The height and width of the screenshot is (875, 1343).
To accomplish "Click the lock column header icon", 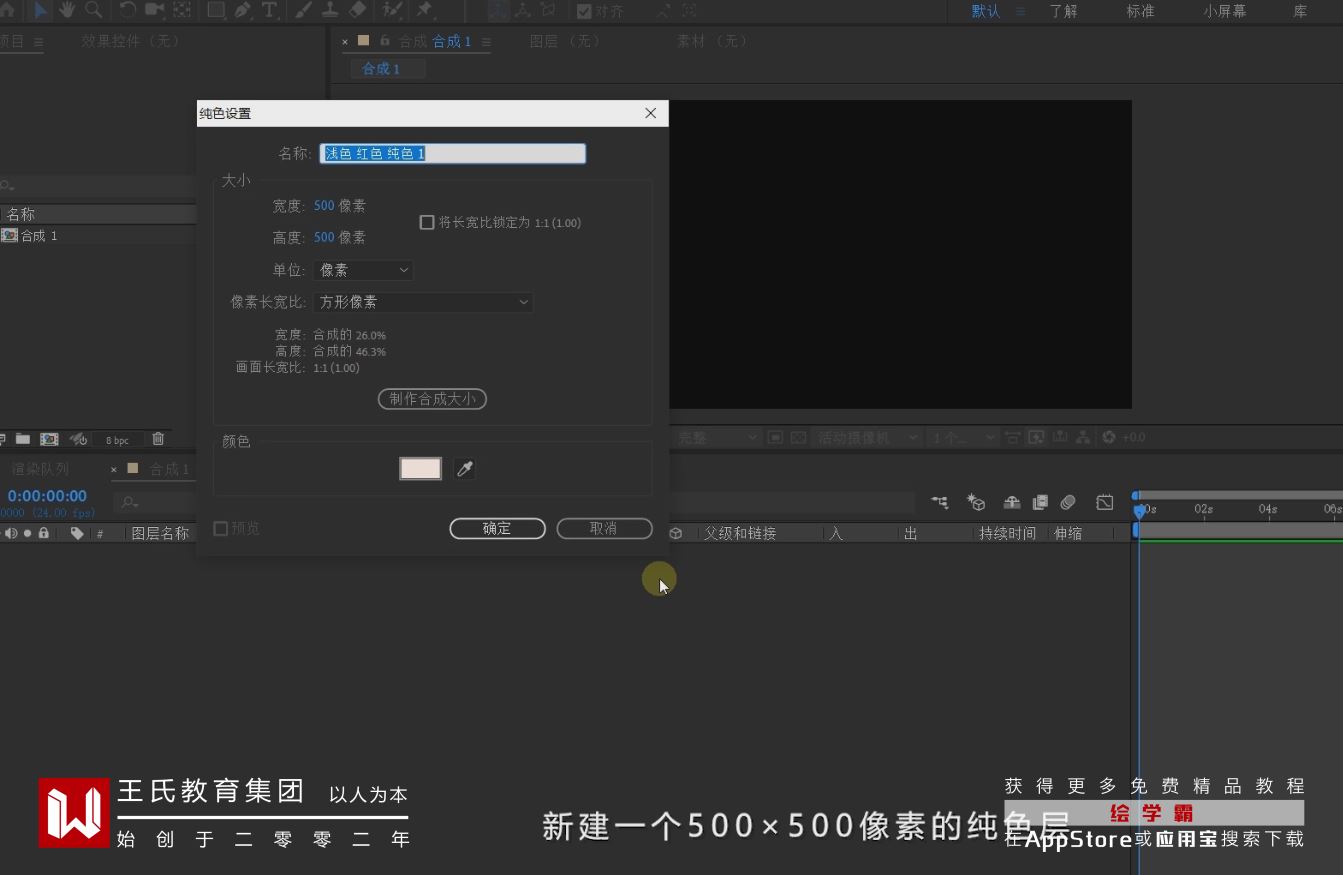I will tap(44, 533).
